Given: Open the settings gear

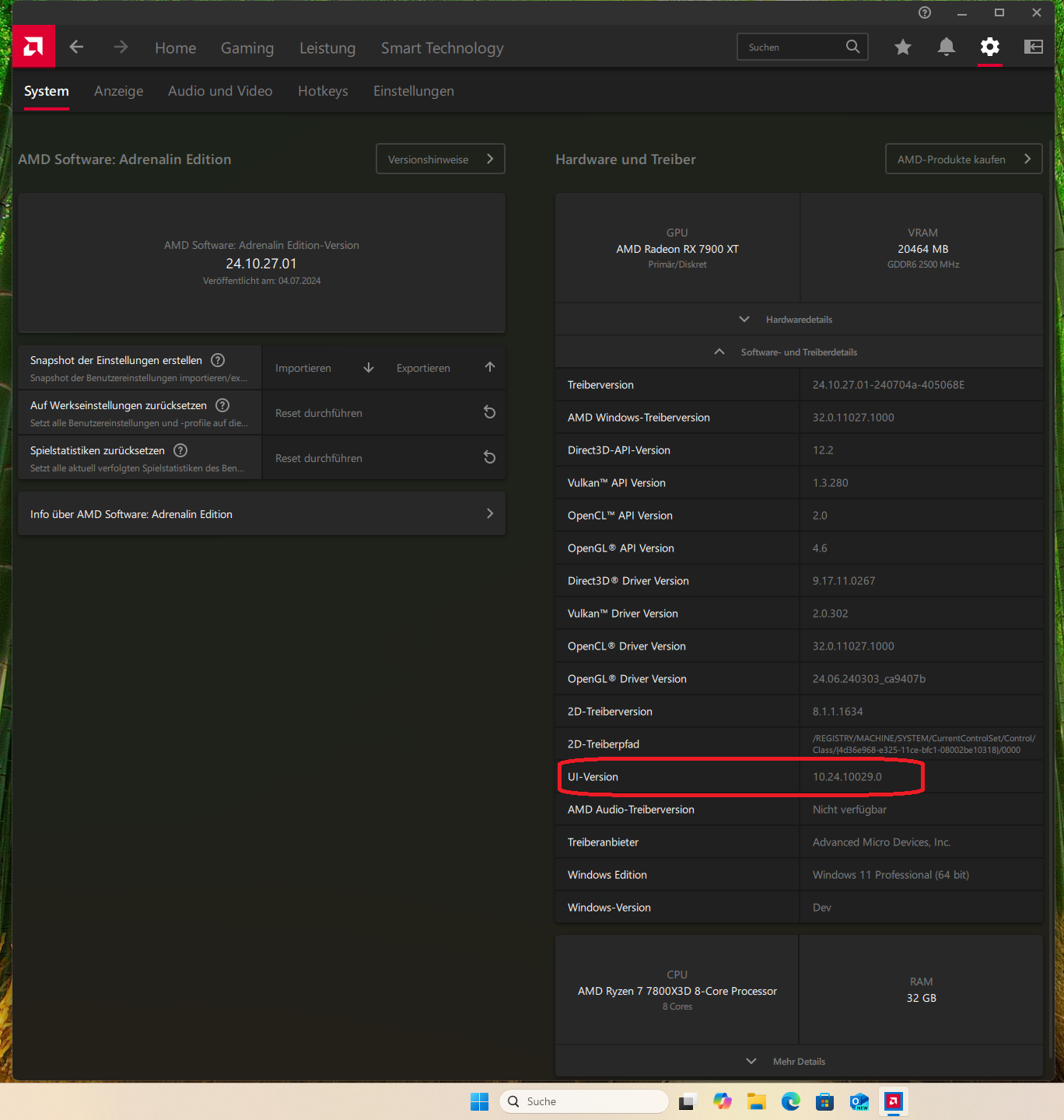Looking at the screenshot, I should (989, 47).
